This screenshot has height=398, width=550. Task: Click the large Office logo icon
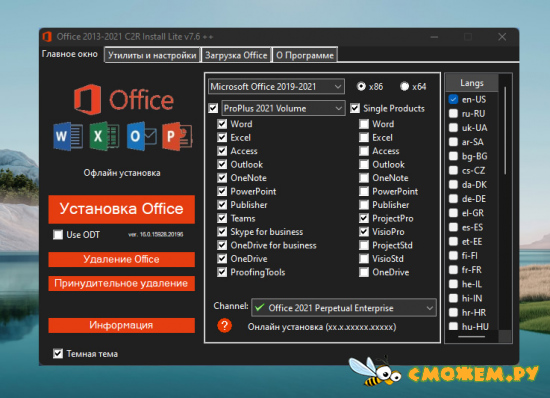pos(87,100)
